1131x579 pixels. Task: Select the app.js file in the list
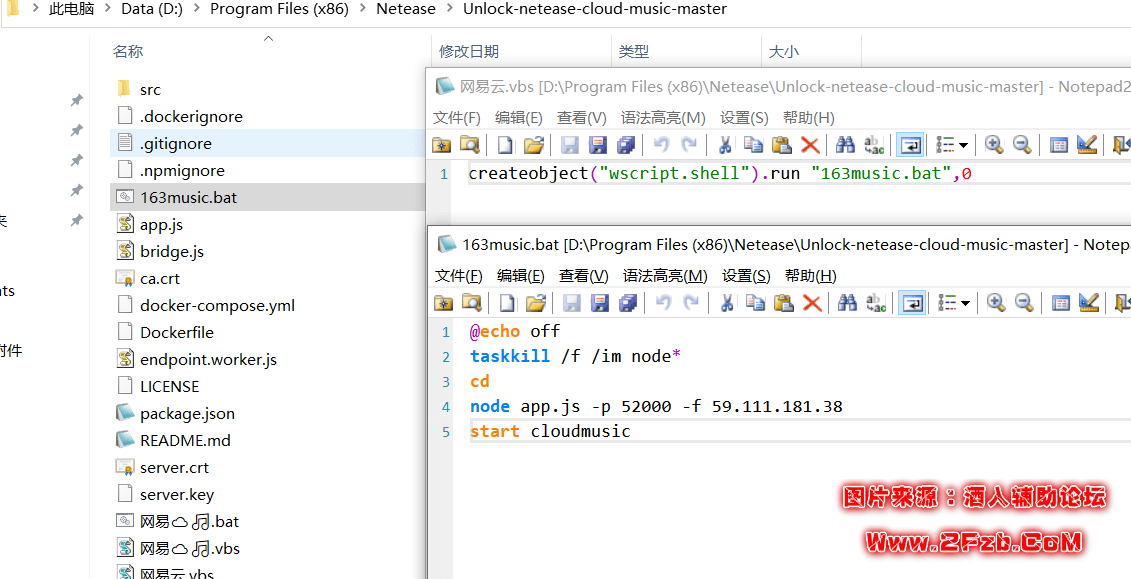click(161, 225)
